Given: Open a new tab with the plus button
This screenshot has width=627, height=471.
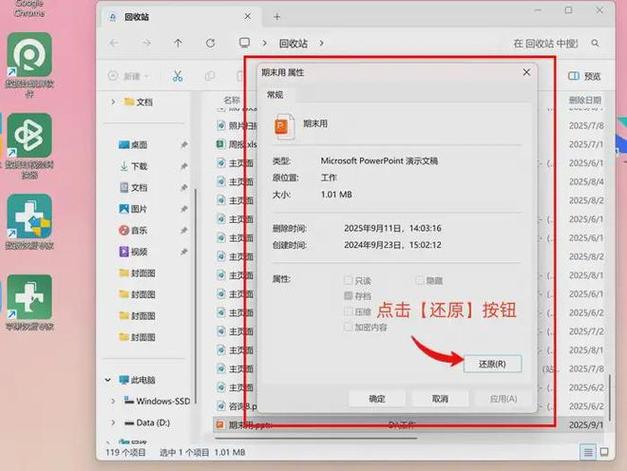Looking at the screenshot, I should [x=277, y=16].
